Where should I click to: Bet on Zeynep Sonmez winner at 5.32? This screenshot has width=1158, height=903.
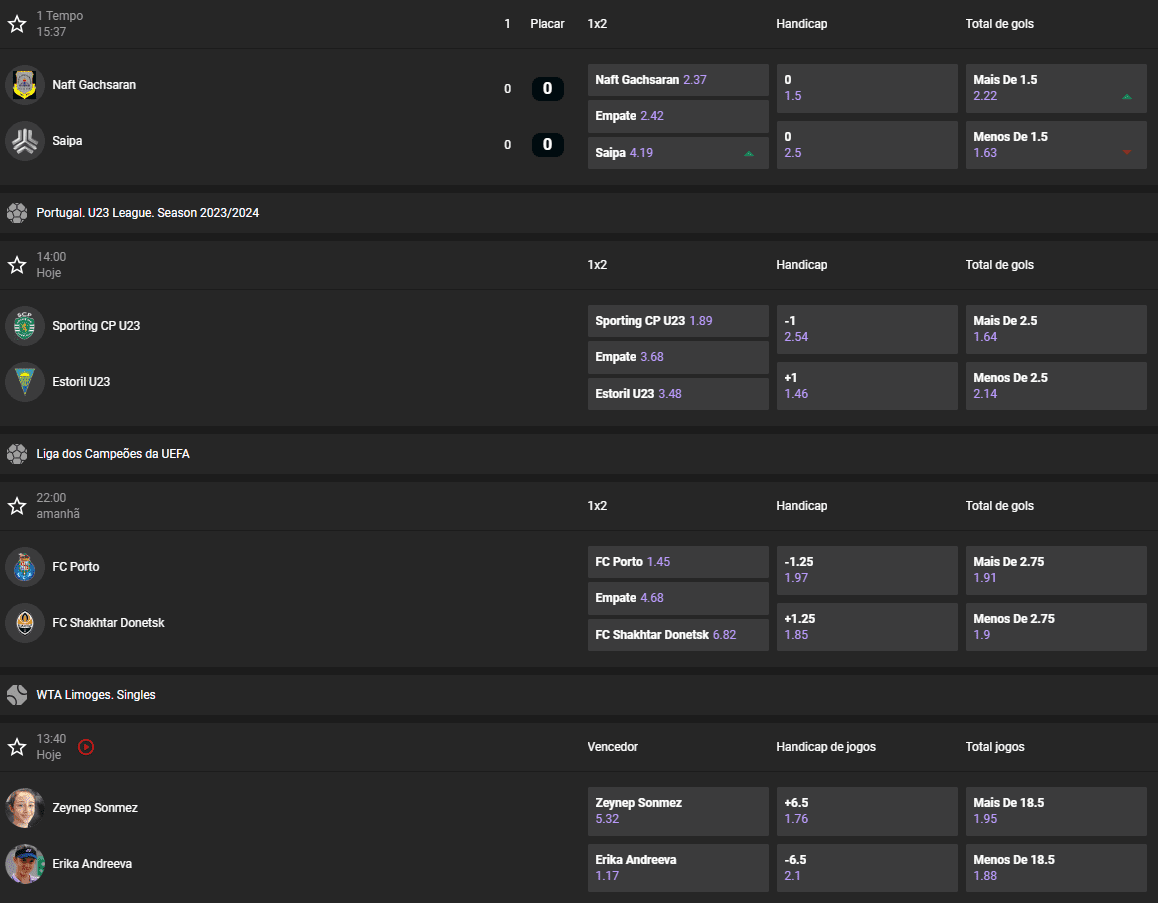click(x=678, y=811)
